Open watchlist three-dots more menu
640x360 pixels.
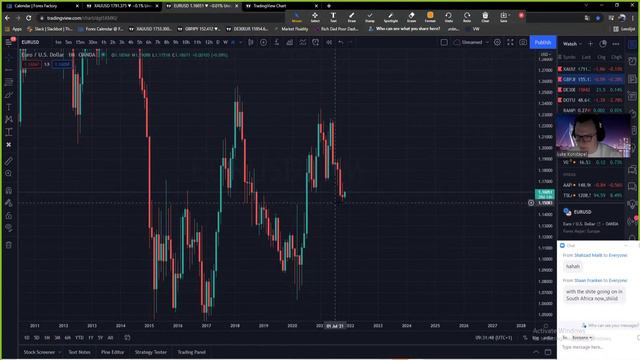(616, 44)
